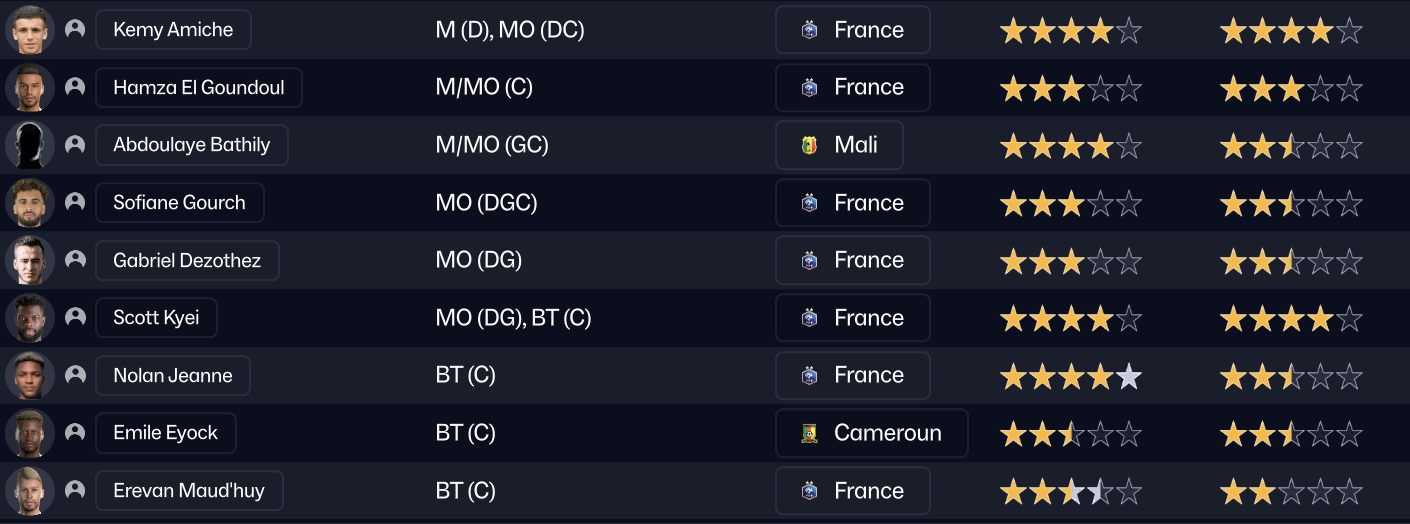
Task: Select Erevan Maud'huy name button
Action: 188,491
